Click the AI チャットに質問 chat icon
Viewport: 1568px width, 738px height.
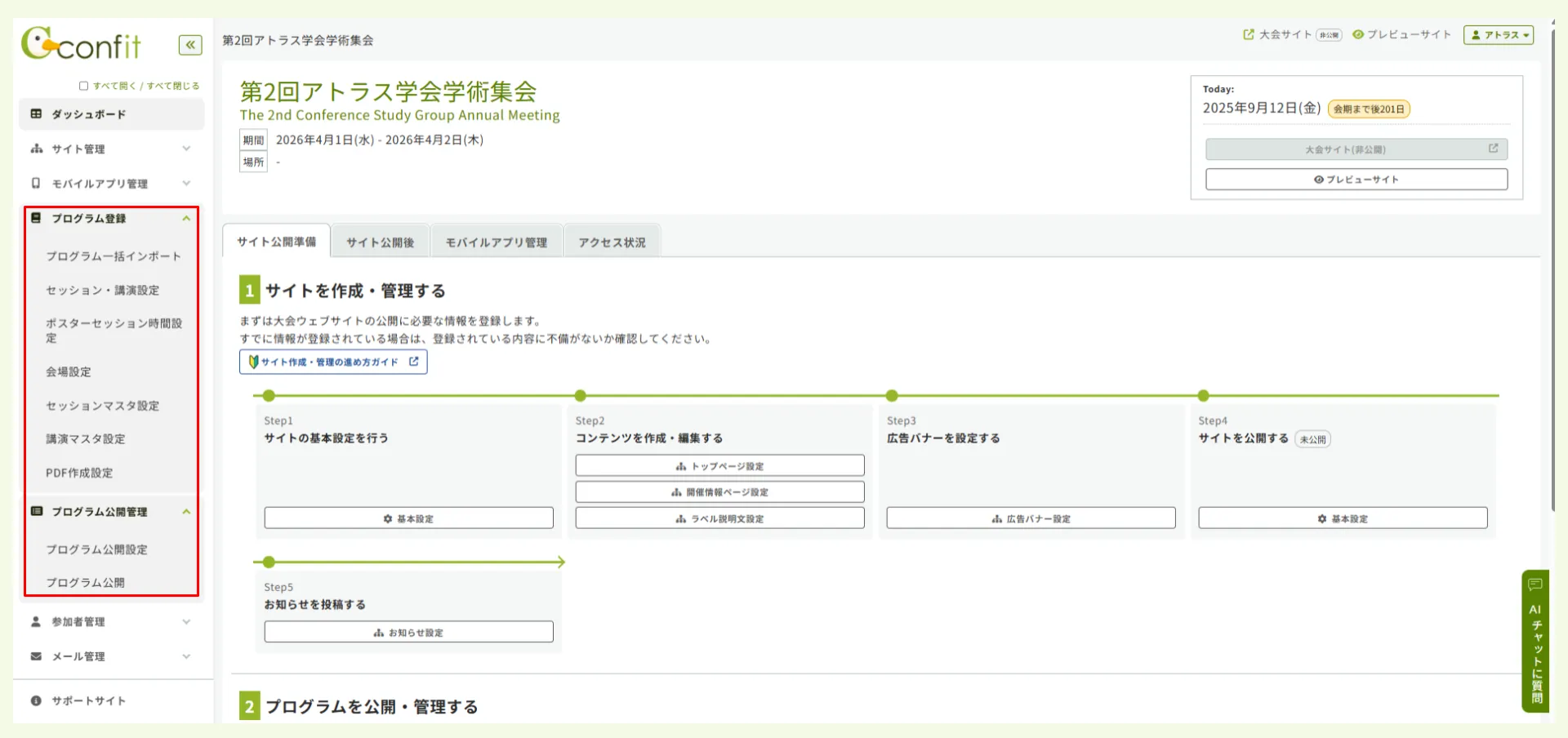[1535, 585]
